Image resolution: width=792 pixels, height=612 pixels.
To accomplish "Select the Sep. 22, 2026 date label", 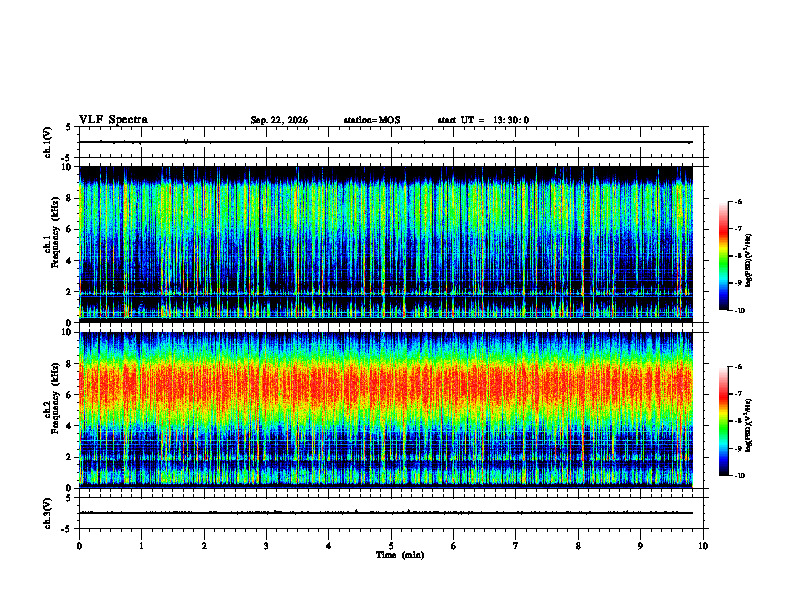I will point(279,120).
